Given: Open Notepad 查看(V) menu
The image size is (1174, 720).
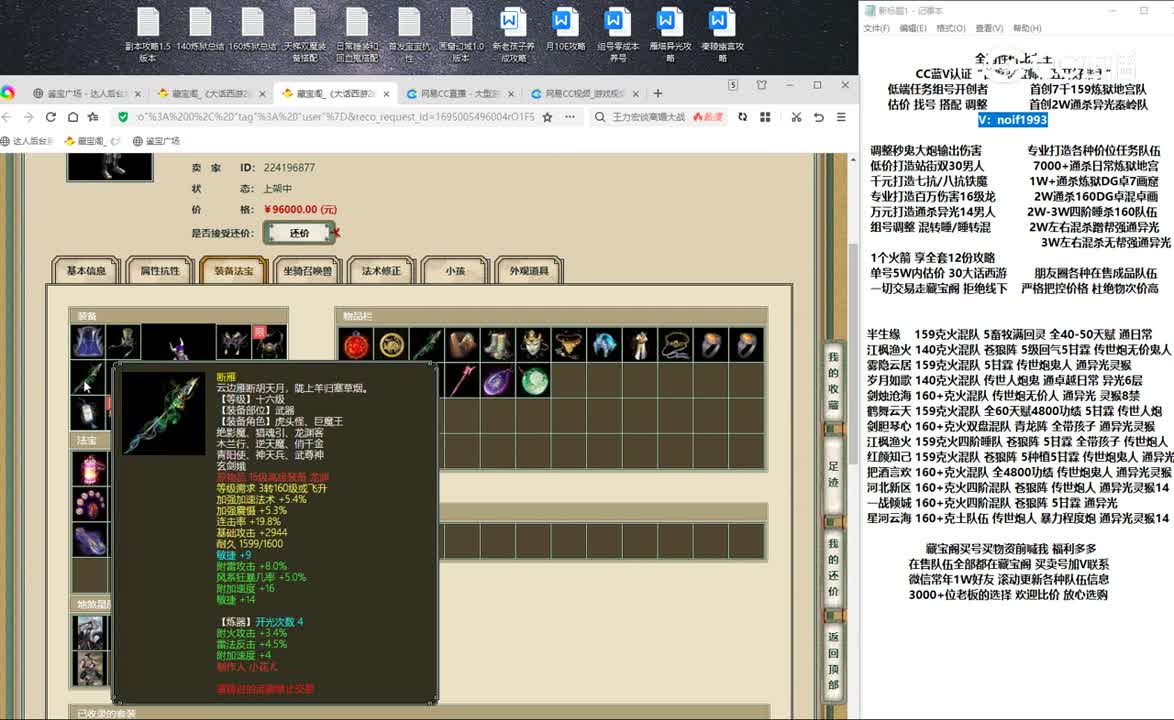Looking at the screenshot, I should pyautogui.click(x=989, y=28).
